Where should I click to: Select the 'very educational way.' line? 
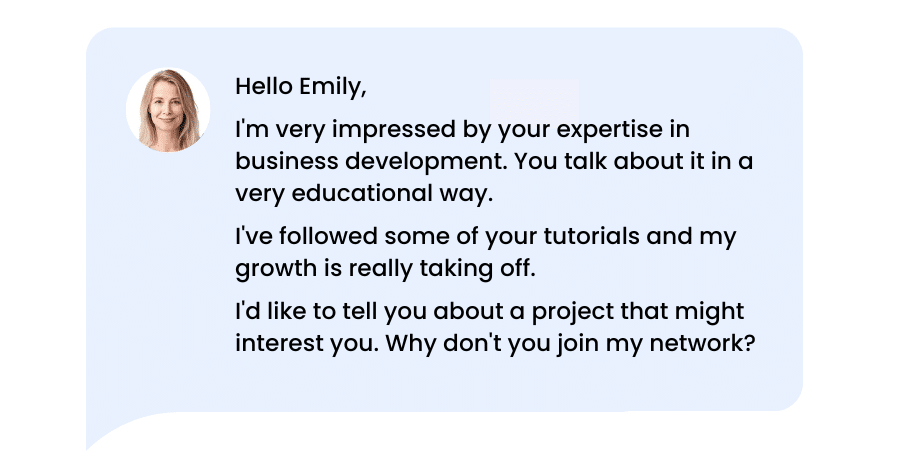[x=364, y=193]
